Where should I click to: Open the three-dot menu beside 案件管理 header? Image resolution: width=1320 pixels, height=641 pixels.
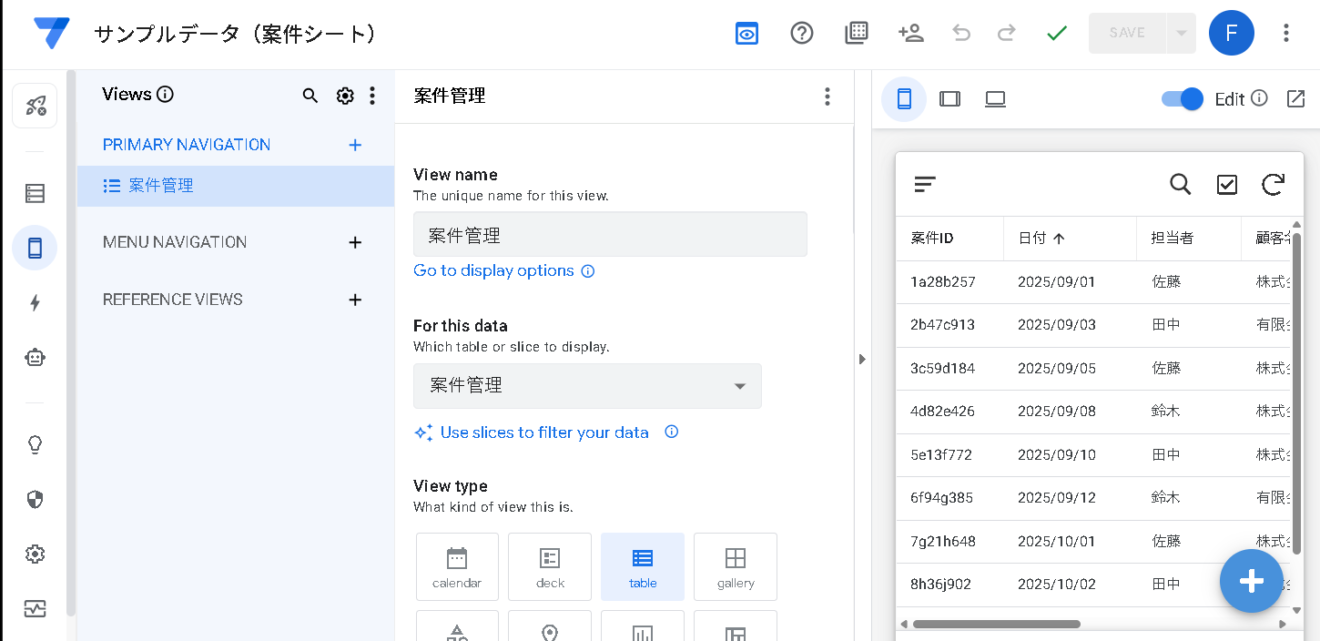tap(827, 96)
